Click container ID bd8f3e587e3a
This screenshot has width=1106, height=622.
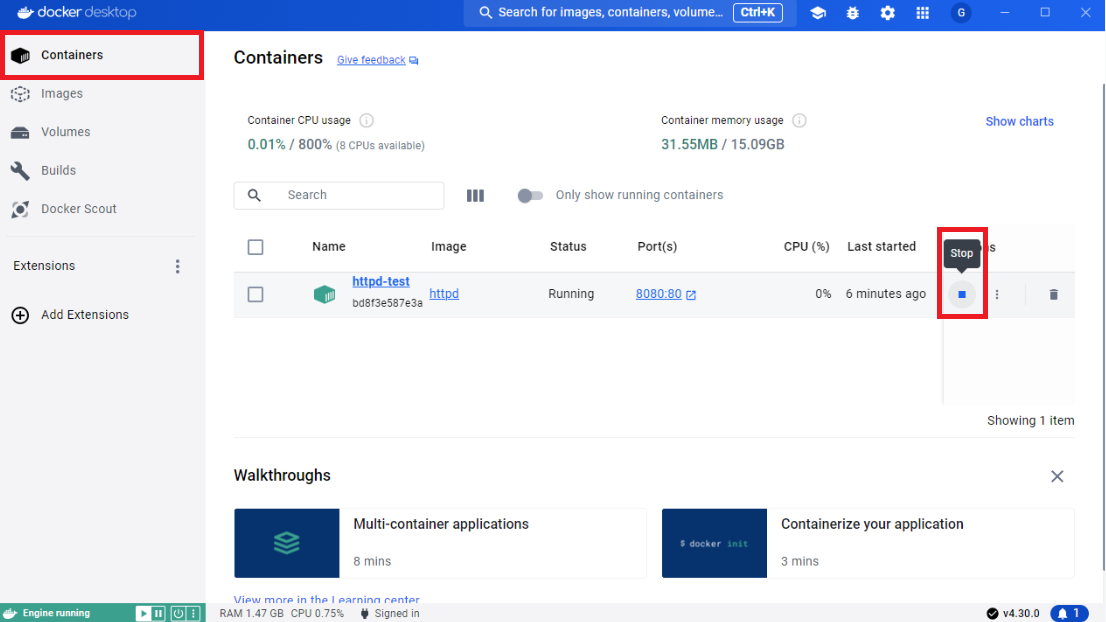coord(387,303)
